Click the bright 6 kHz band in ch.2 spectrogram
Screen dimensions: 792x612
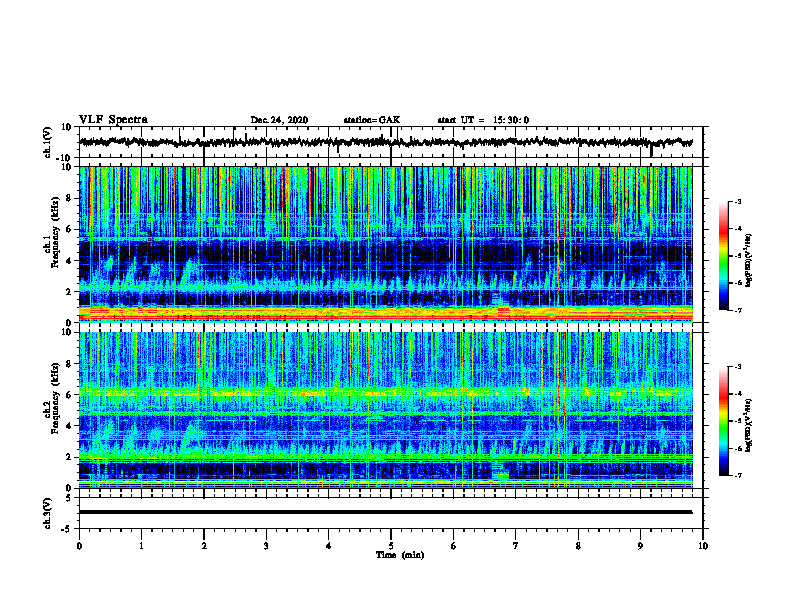point(385,392)
